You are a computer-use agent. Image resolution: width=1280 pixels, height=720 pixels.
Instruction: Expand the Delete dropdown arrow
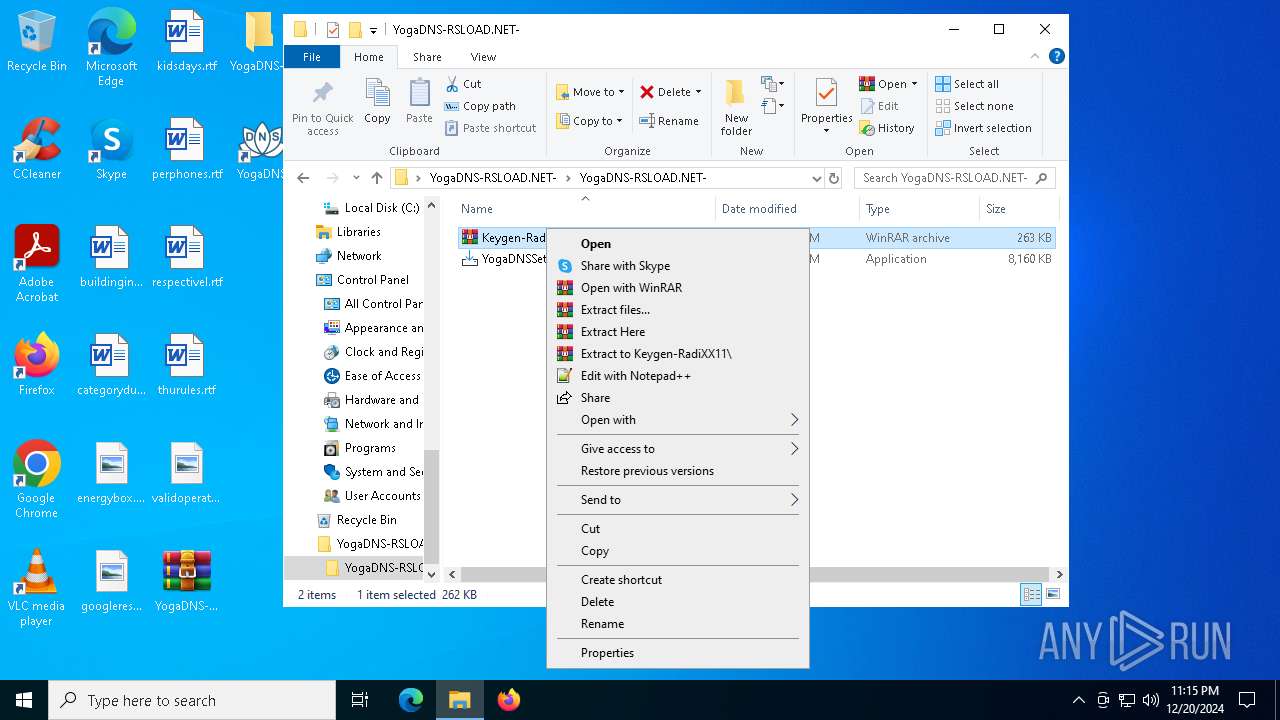(698, 92)
